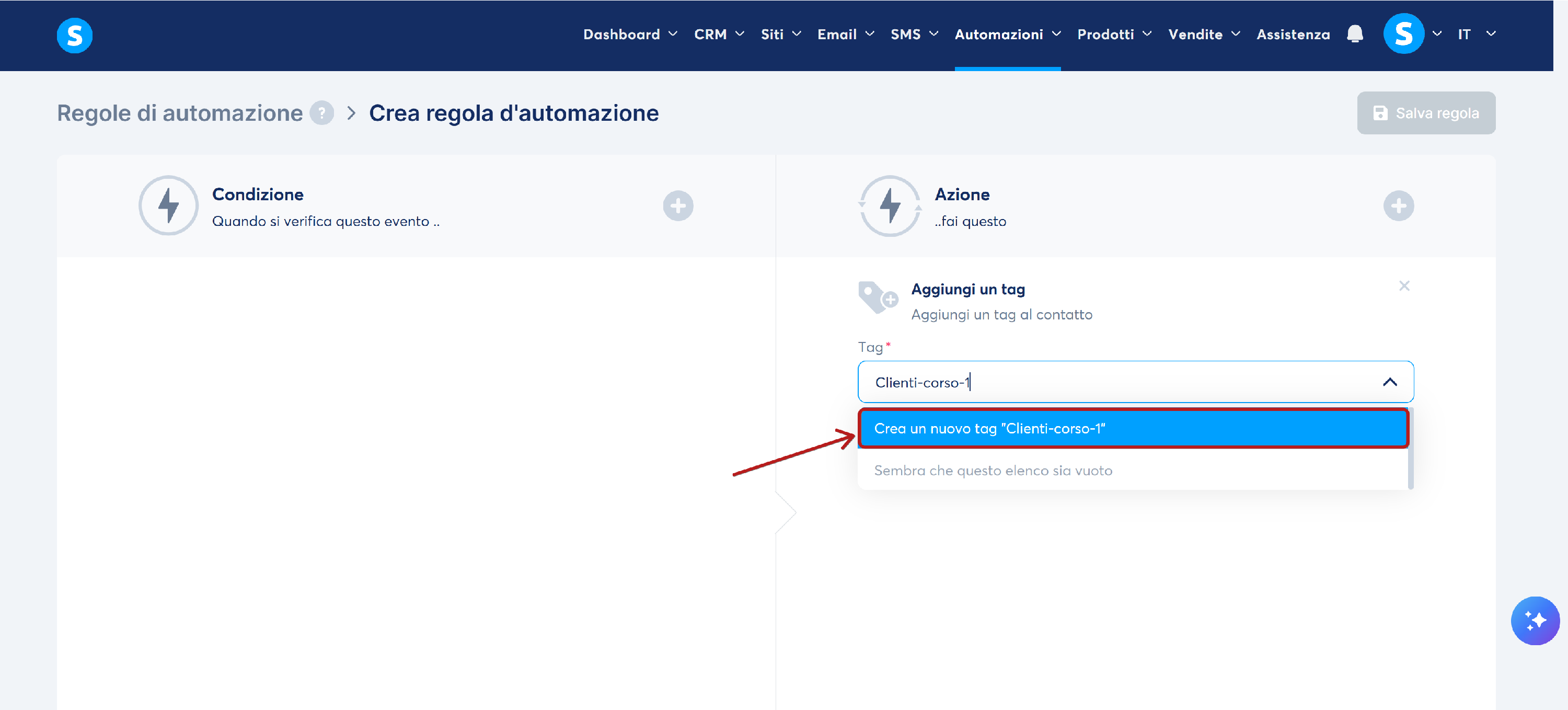
Task: Go to Regole di automazione breadcrumb
Action: (180, 113)
